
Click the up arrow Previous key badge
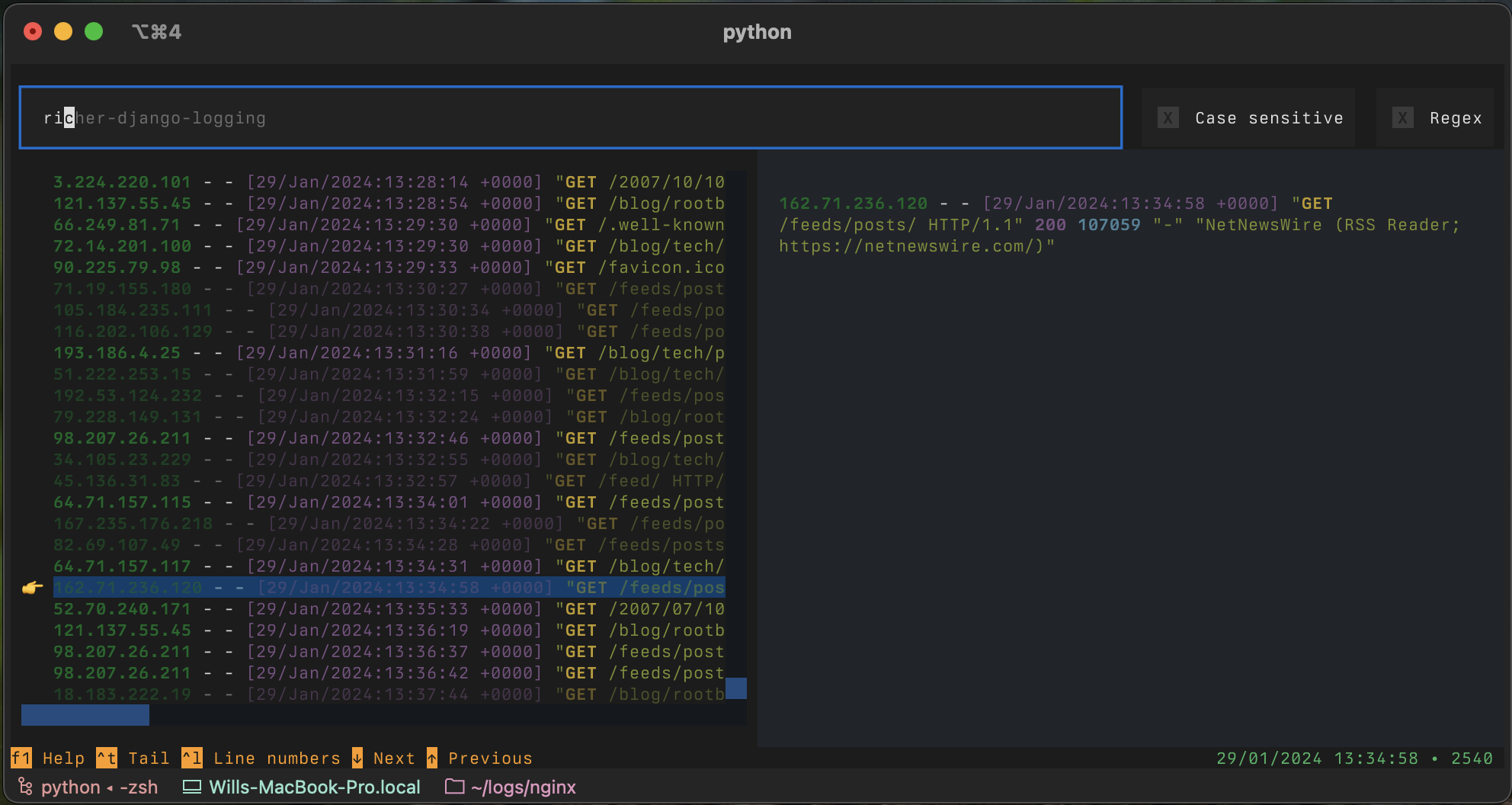432,758
